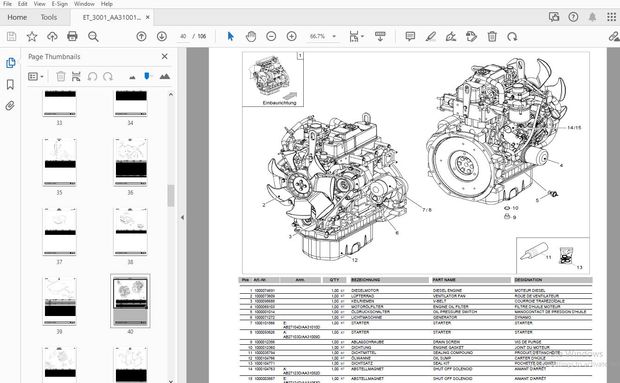Print the document
620x383 pixels.
tap(72, 37)
